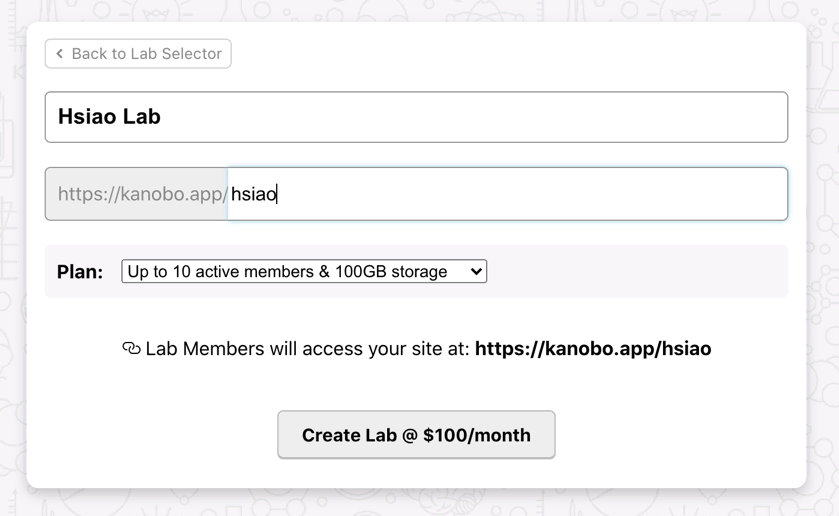Go back to Lab Selector
The width and height of the screenshot is (839, 516).
pyautogui.click(x=138, y=54)
